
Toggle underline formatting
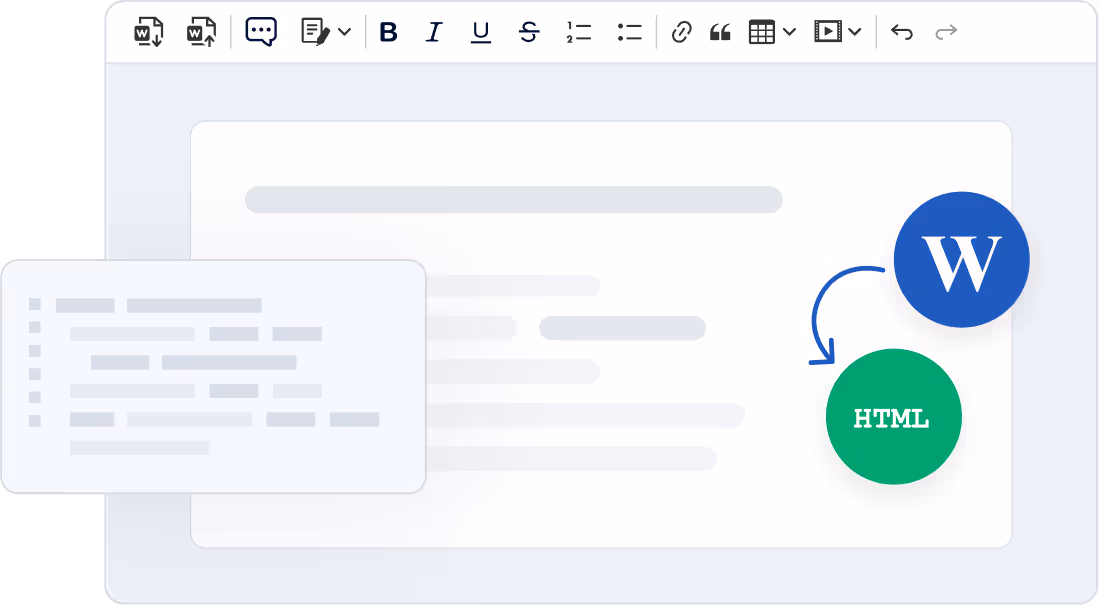coord(481,32)
